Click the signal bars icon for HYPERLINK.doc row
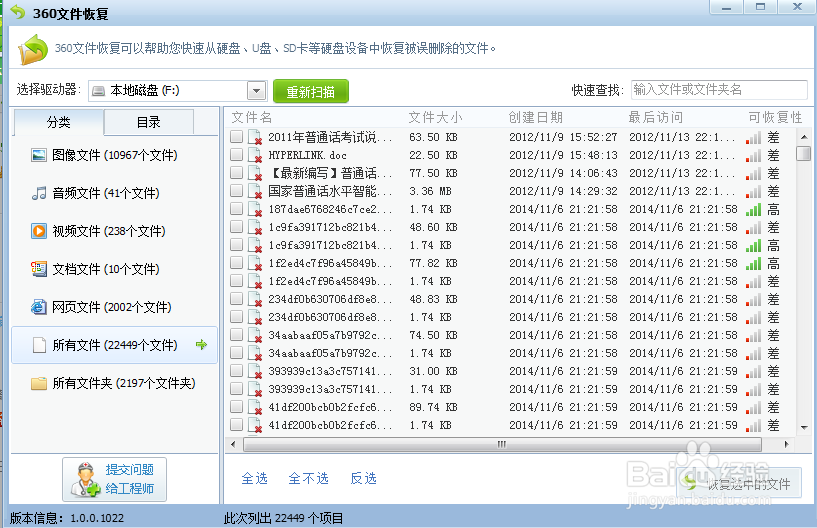The height and width of the screenshot is (528, 817). pos(753,155)
